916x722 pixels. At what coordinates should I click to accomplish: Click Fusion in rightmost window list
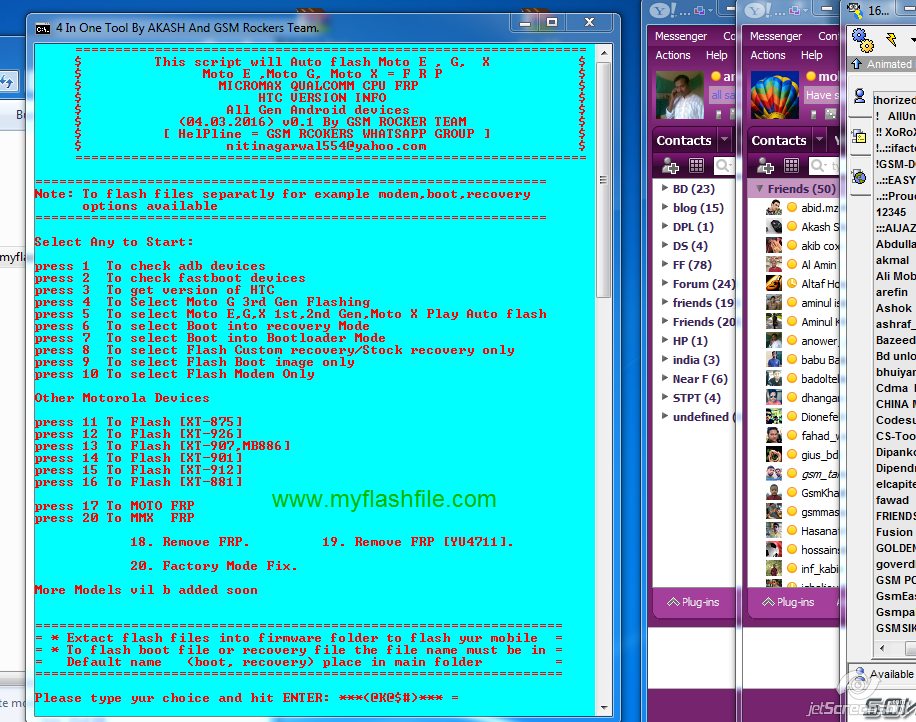894,532
